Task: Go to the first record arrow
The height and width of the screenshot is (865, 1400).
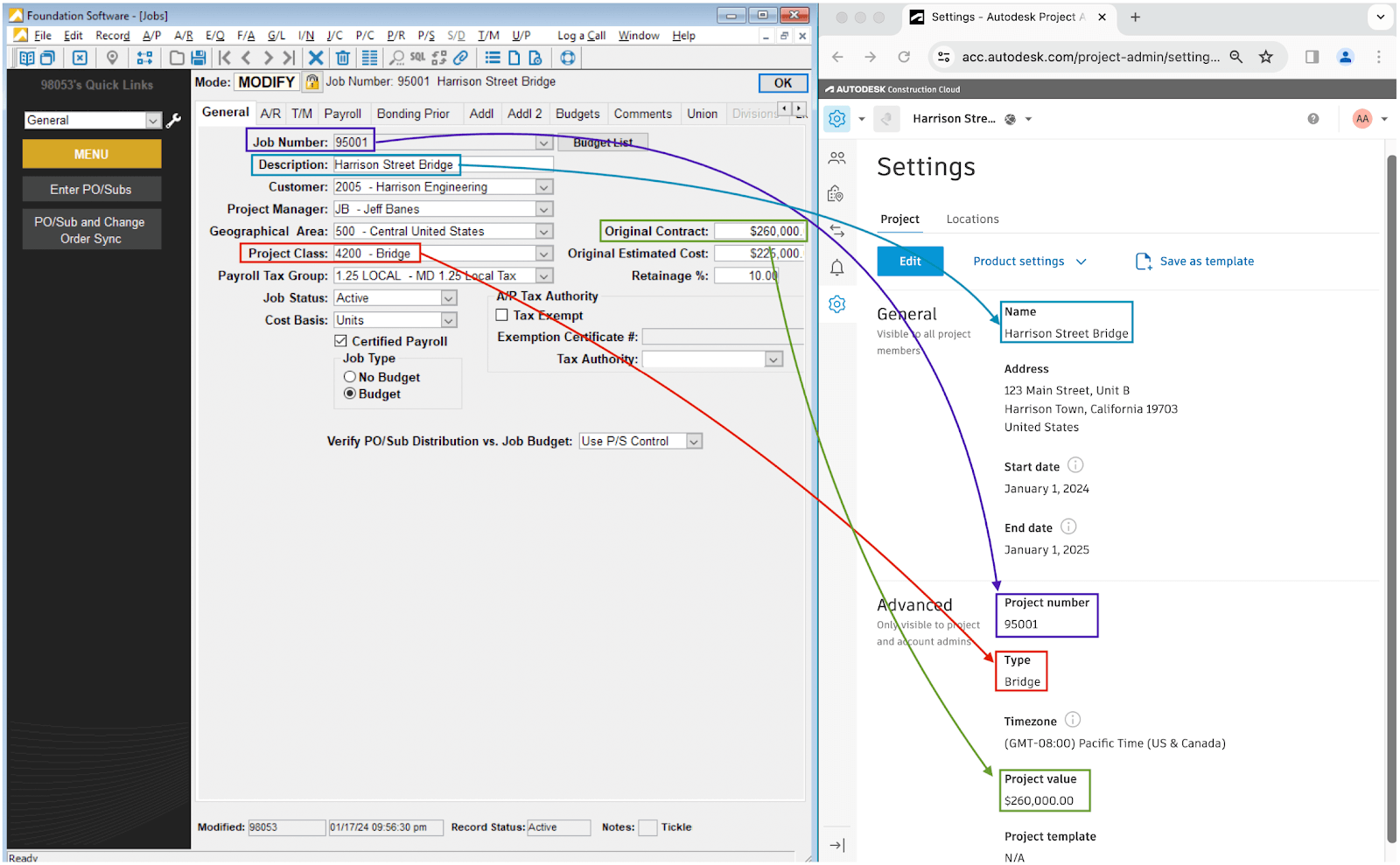Action: tap(225, 58)
